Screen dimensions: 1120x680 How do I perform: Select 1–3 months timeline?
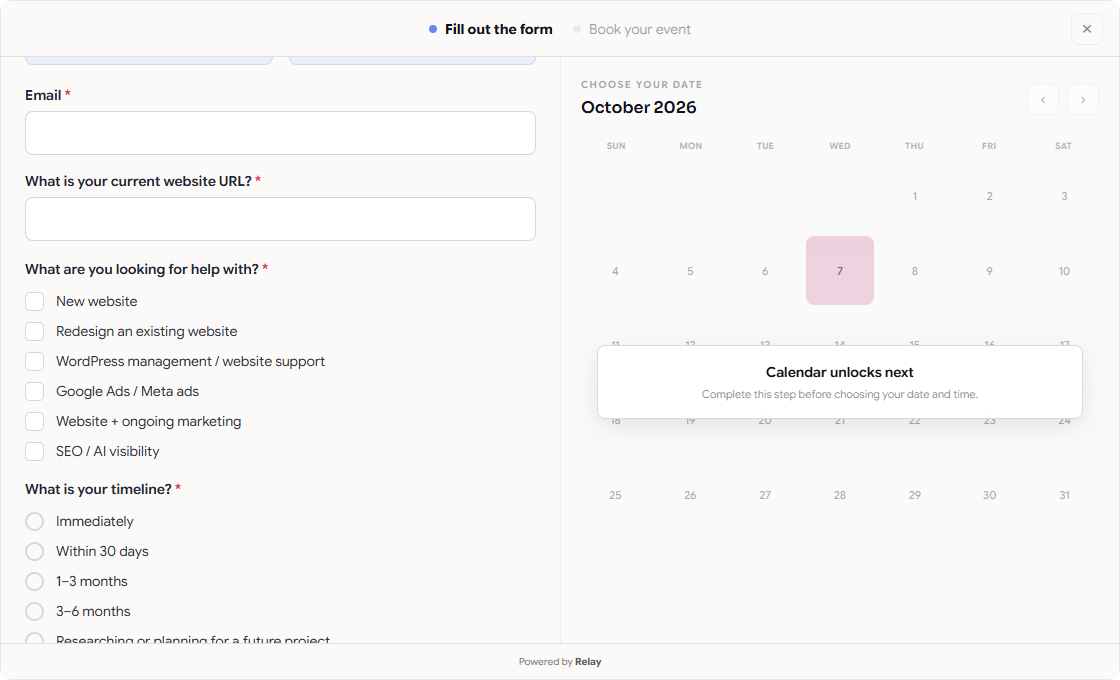click(34, 581)
